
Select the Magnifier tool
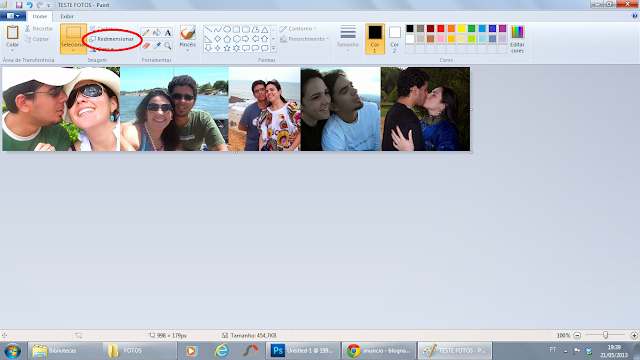(168, 46)
